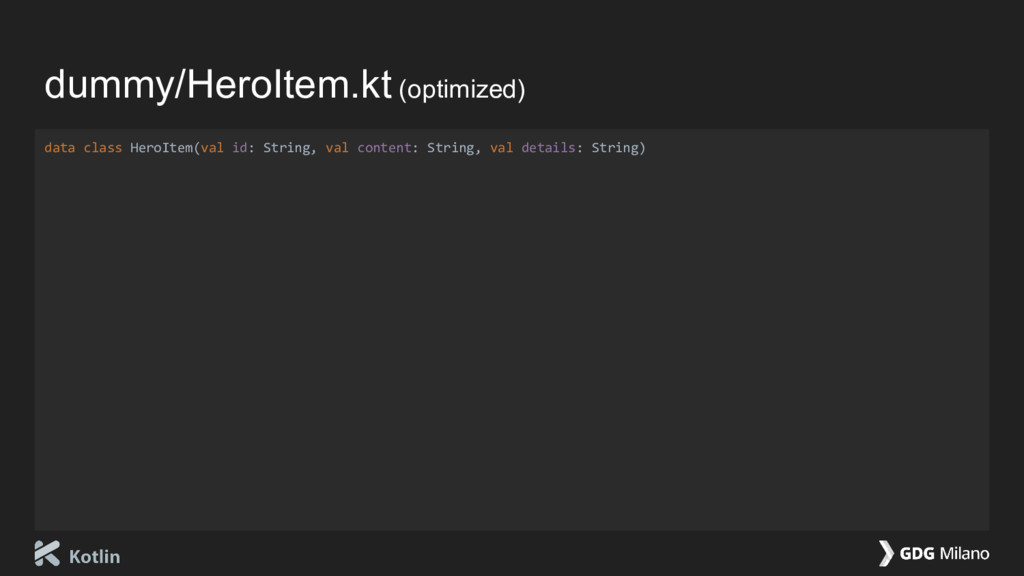Click the 'data' keyword in code
This screenshot has height=576, width=1024.
59,148
